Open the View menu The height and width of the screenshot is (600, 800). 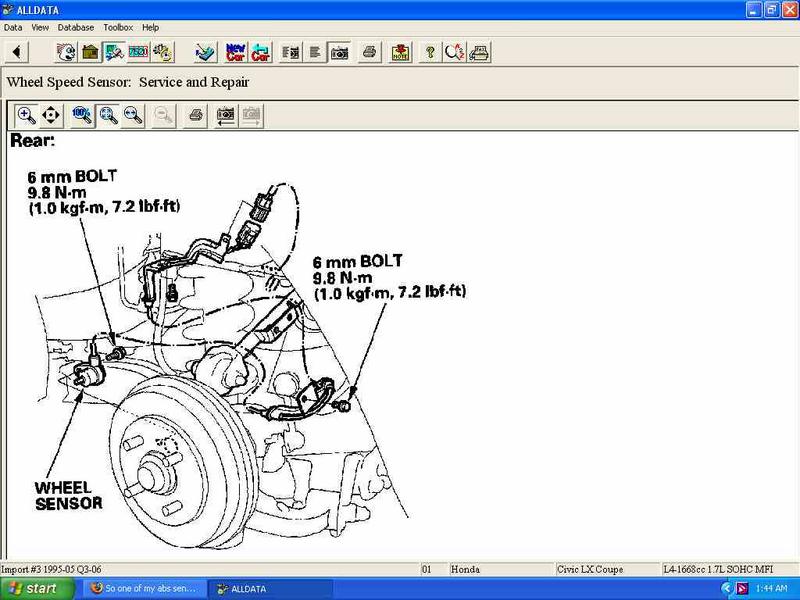pos(40,27)
